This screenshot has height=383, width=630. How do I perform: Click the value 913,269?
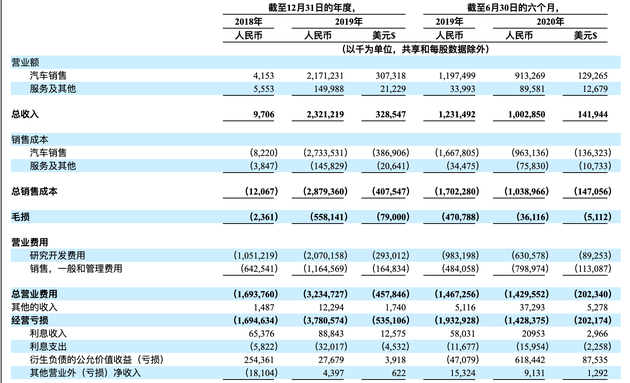[x=530, y=76]
